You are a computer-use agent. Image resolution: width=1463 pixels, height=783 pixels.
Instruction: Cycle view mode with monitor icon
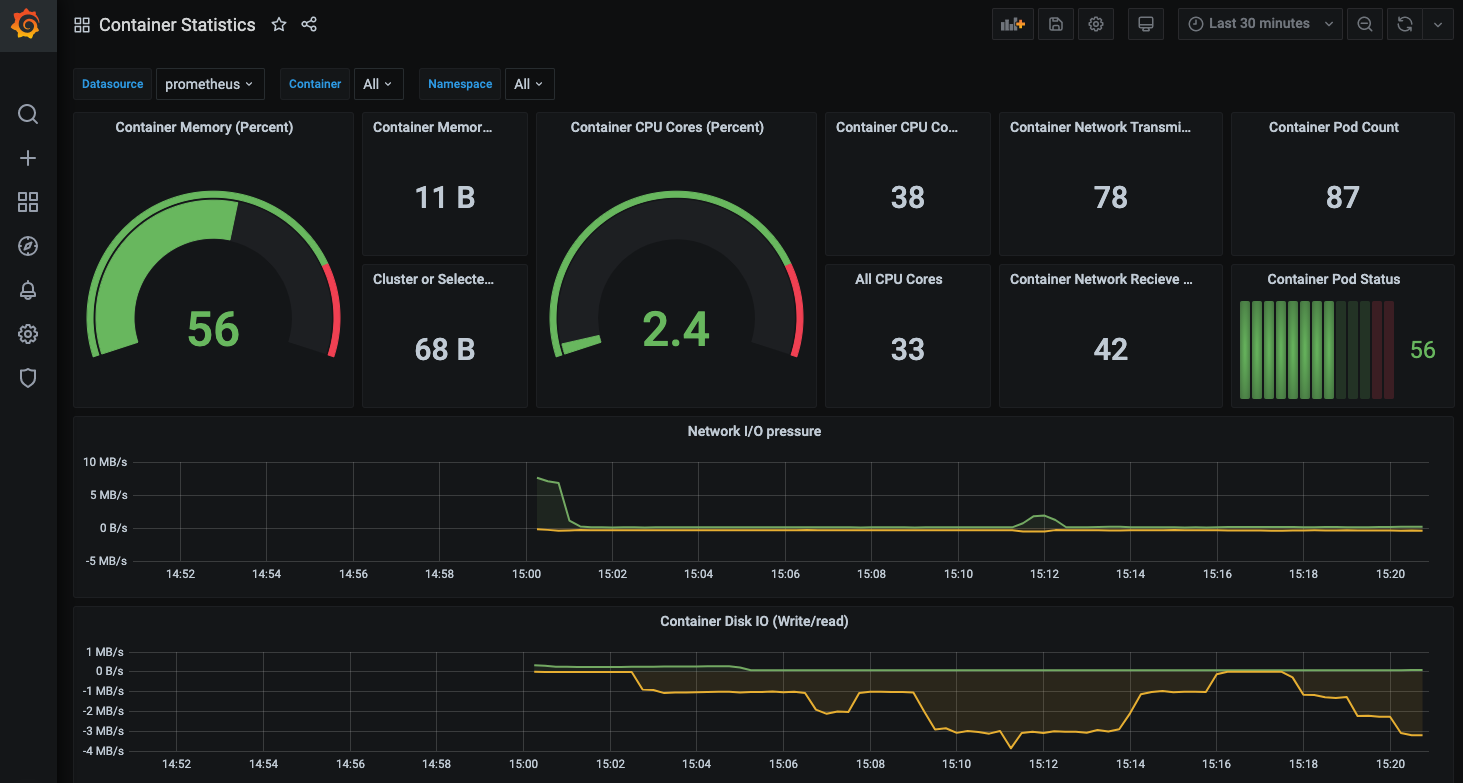(1146, 24)
